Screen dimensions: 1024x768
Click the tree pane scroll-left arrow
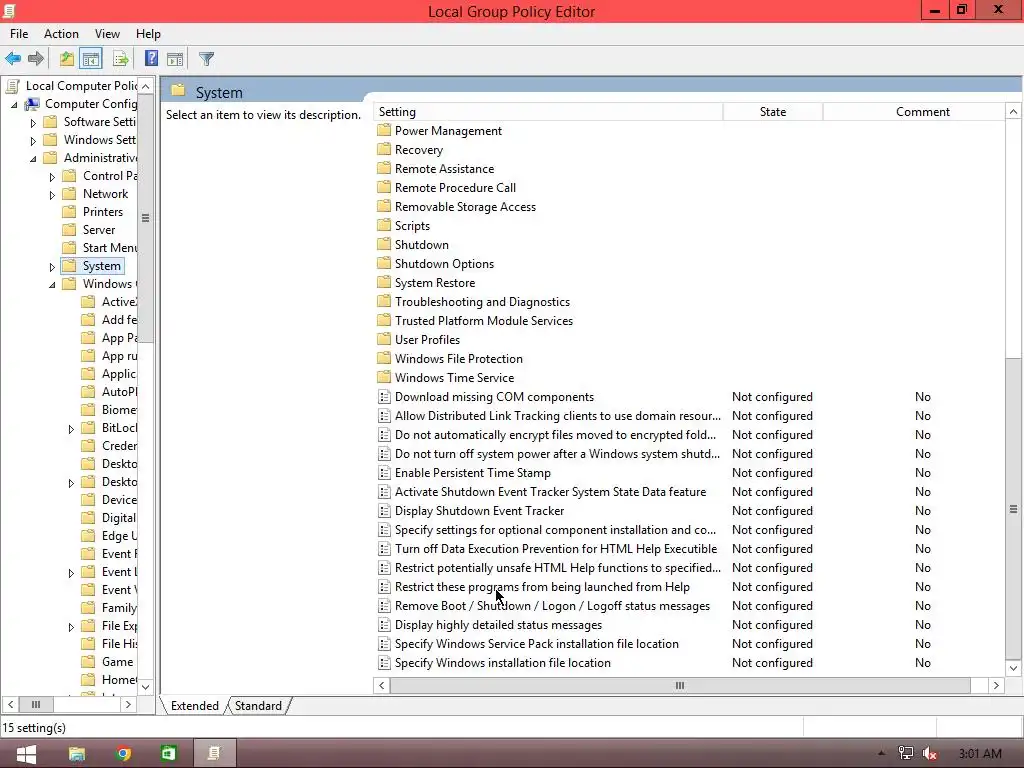tap(10, 705)
